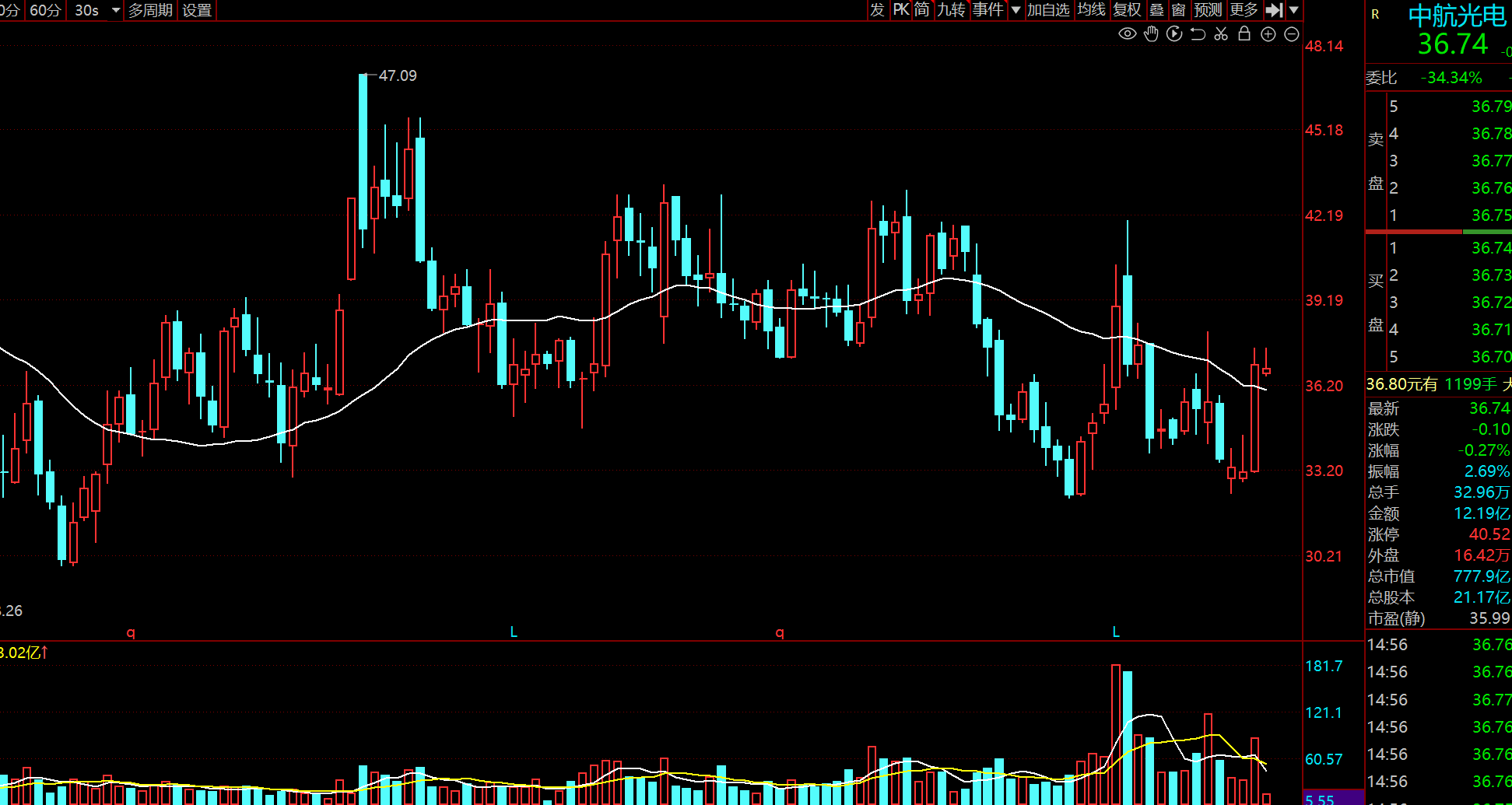
Task: Open the 30s period dropdown arrow
Action: (116, 10)
